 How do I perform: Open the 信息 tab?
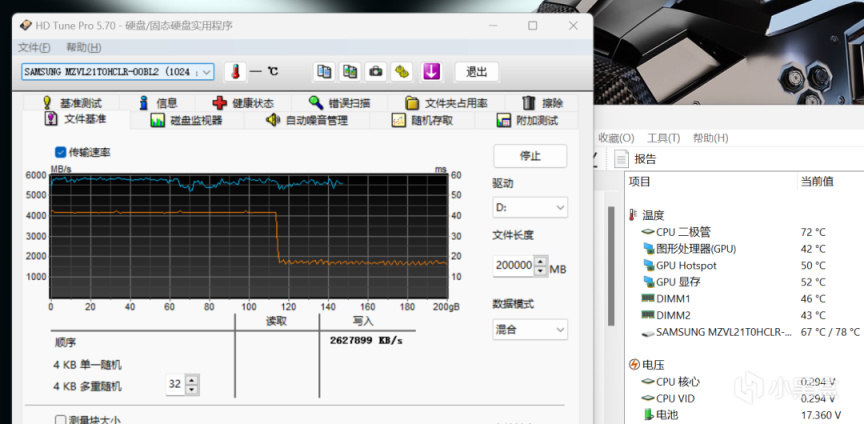pos(158,103)
